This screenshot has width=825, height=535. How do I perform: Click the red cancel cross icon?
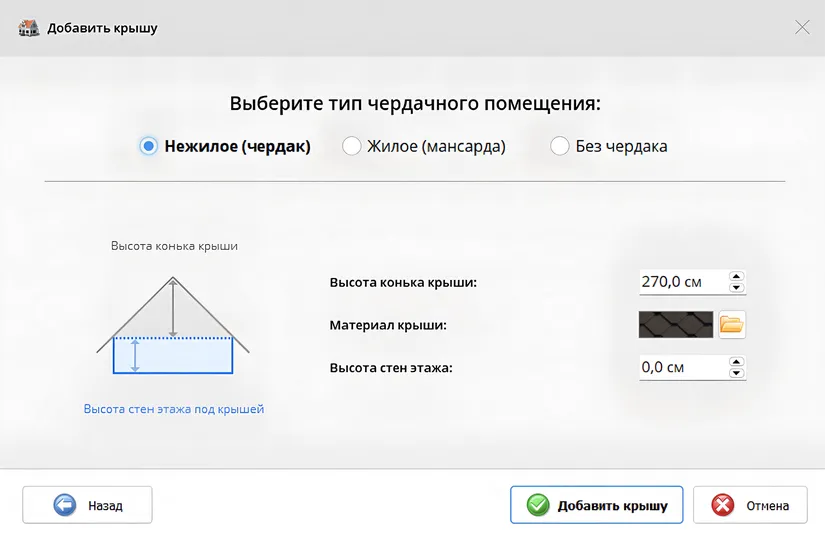[723, 505]
